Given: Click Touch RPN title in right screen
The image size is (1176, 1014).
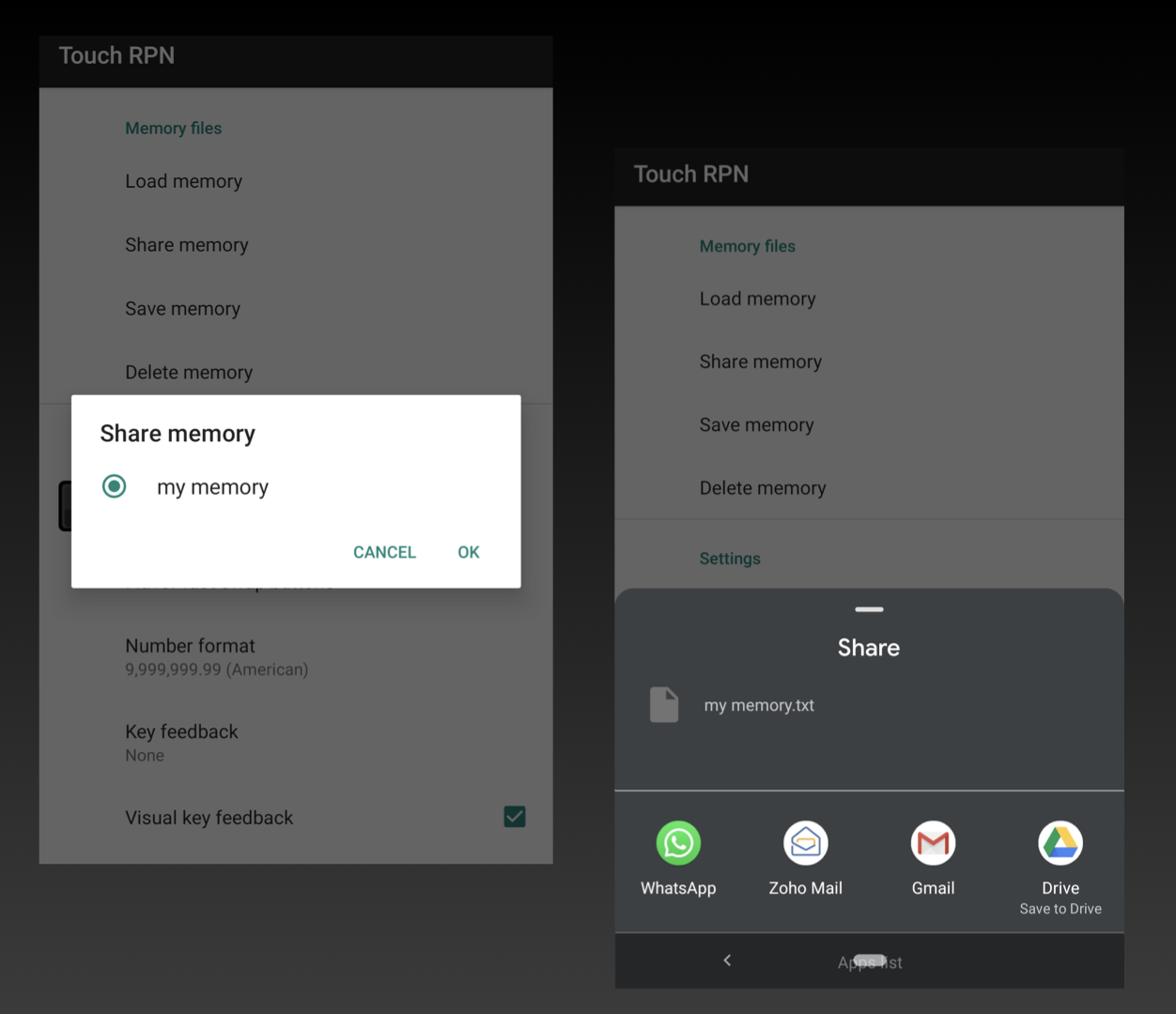Looking at the screenshot, I should (691, 174).
